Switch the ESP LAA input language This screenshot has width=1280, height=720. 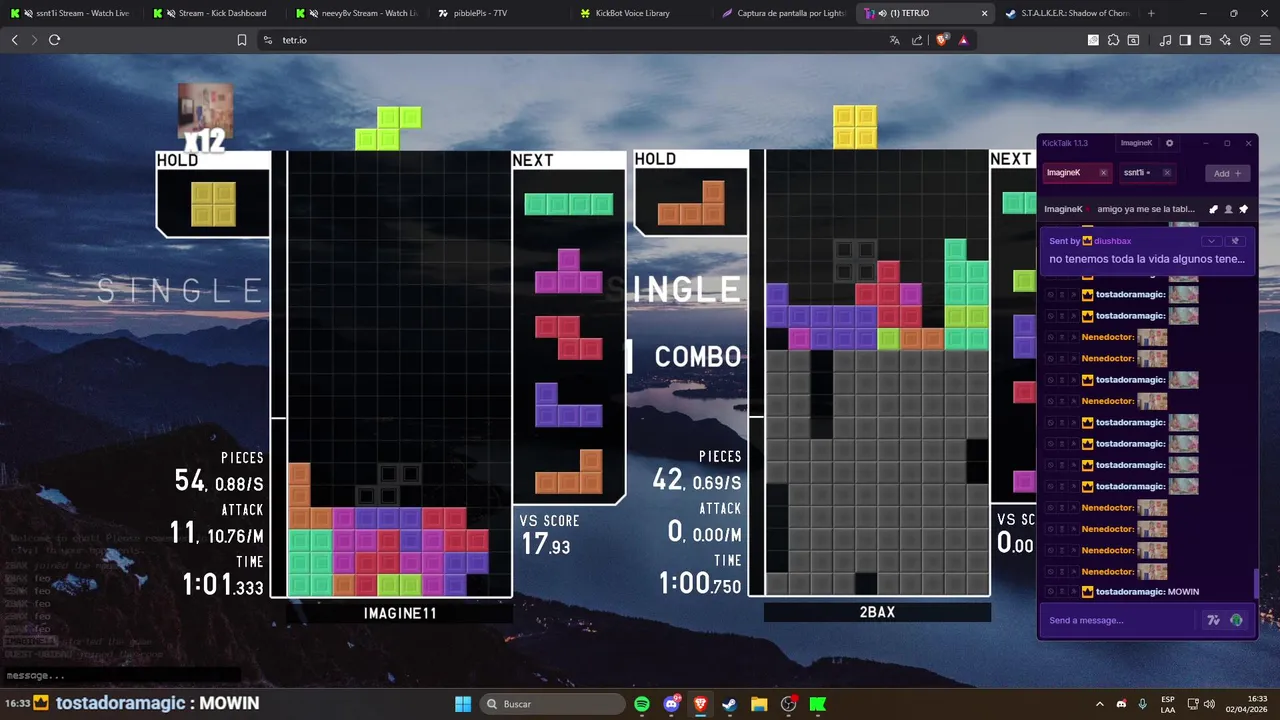[1168, 704]
